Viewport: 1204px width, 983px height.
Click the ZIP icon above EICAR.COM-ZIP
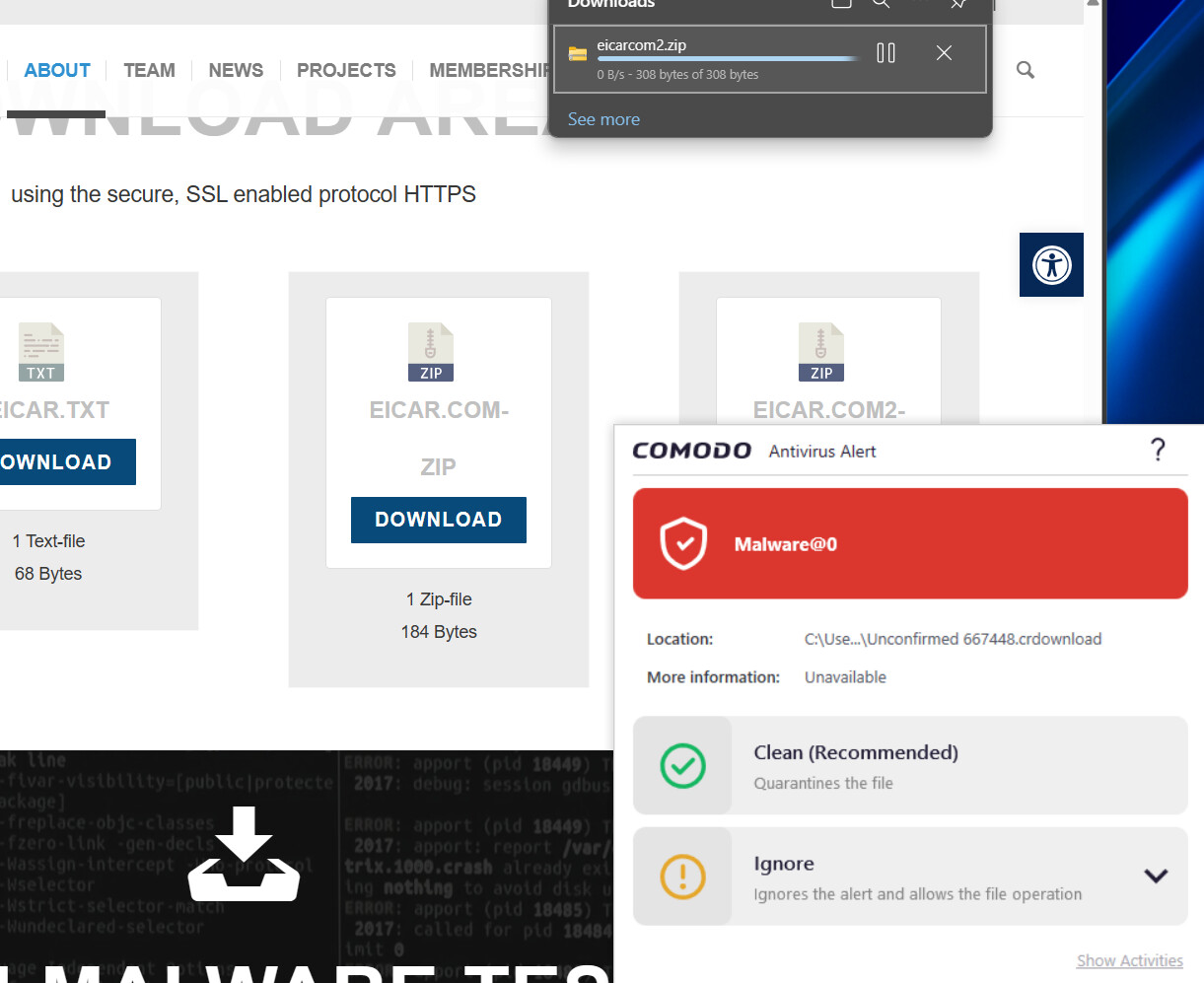pyautogui.click(x=431, y=352)
